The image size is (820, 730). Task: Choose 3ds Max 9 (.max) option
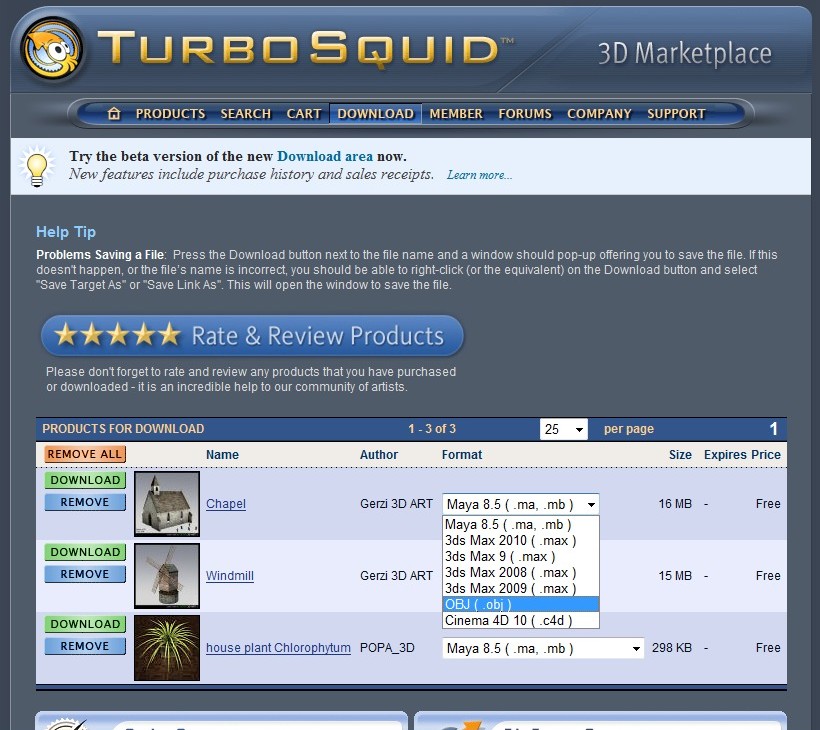(521, 556)
